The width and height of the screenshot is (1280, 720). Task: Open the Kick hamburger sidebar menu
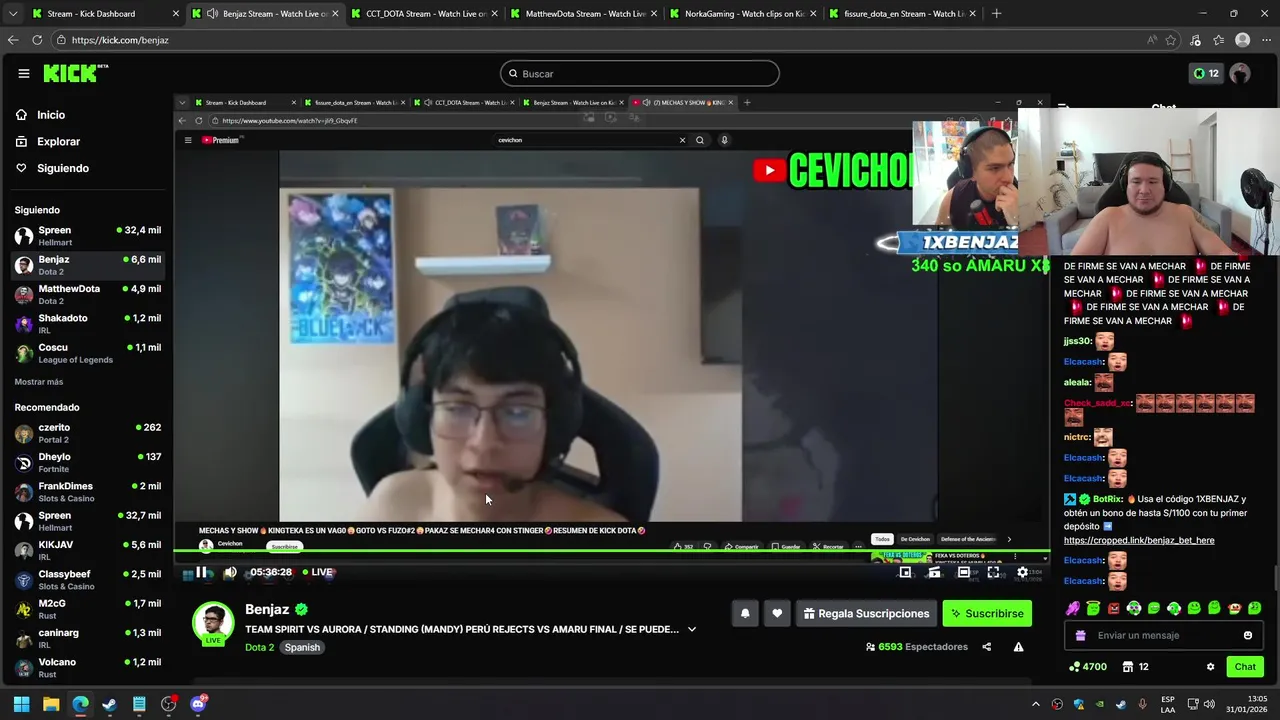point(23,73)
